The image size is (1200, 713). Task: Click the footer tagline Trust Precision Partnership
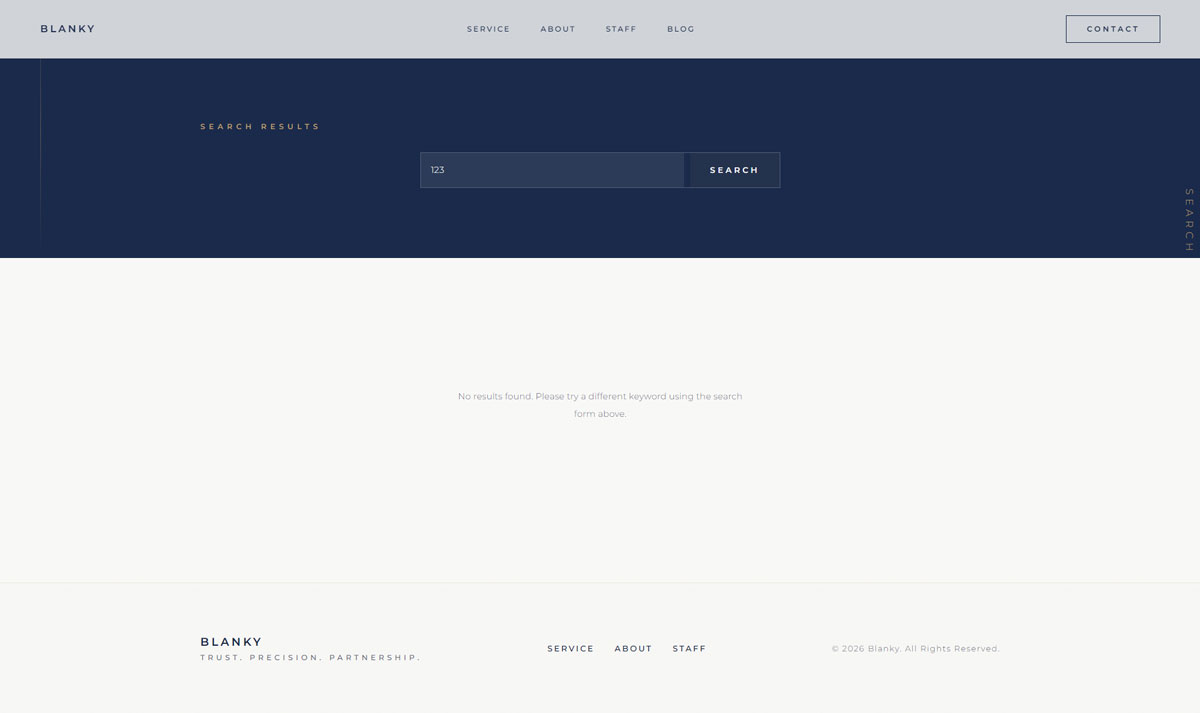pos(310,657)
